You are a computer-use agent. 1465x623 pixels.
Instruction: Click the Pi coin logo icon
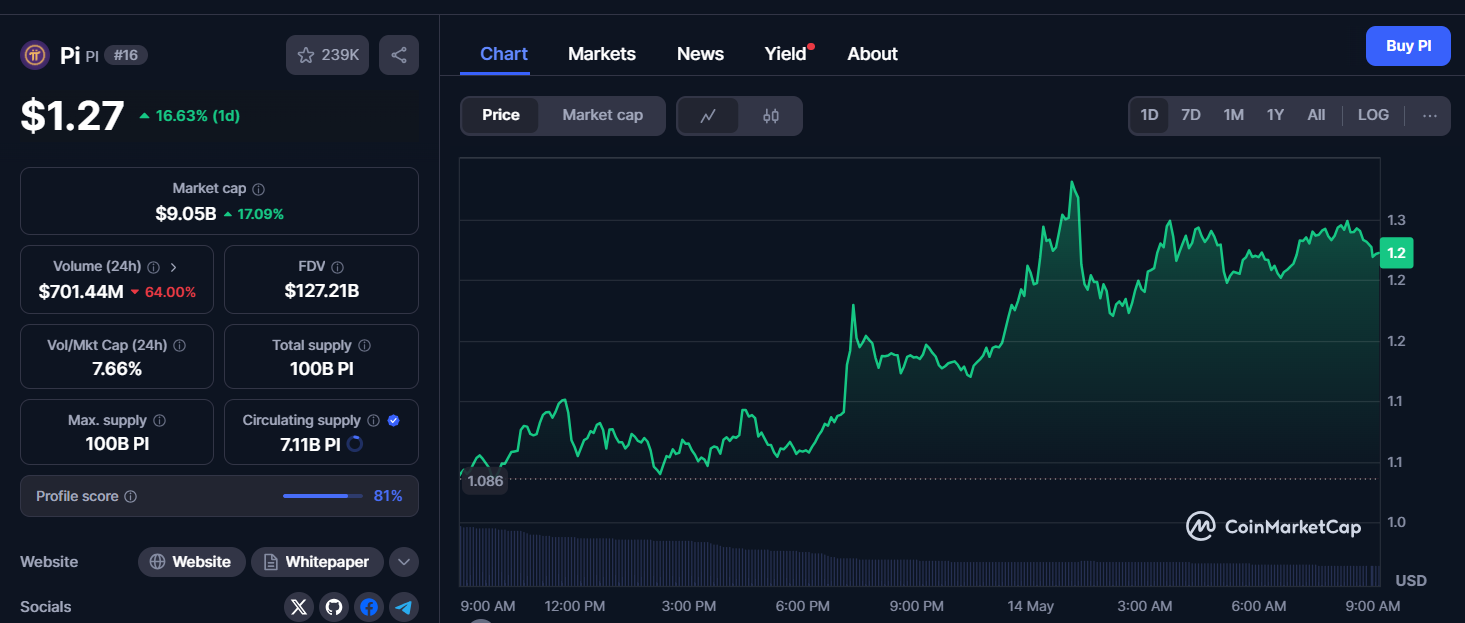click(x=35, y=55)
